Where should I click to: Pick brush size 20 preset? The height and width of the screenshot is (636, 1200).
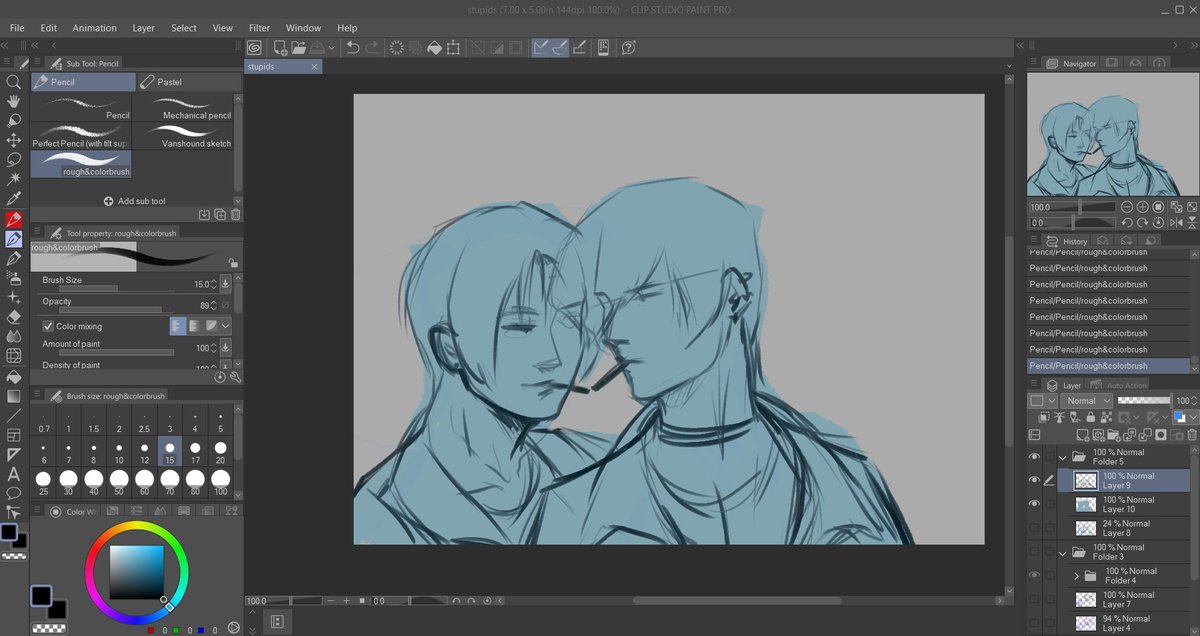(x=220, y=452)
